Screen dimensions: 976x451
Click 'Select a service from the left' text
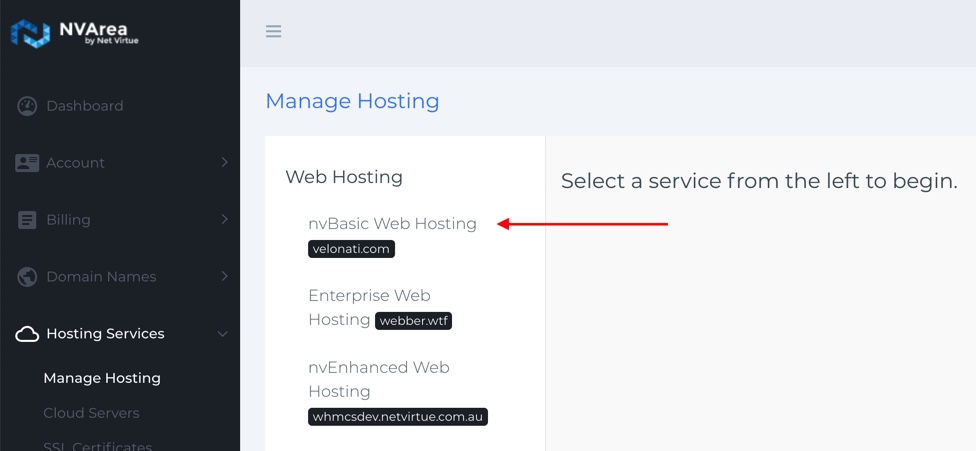(759, 182)
